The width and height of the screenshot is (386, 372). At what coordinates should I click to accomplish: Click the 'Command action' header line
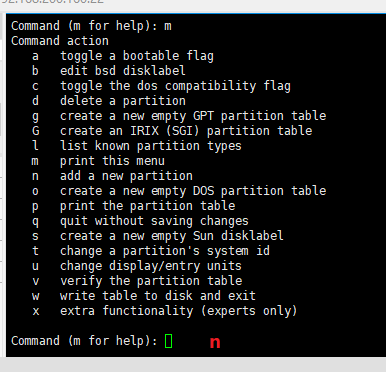pyautogui.click(x=60, y=41)
